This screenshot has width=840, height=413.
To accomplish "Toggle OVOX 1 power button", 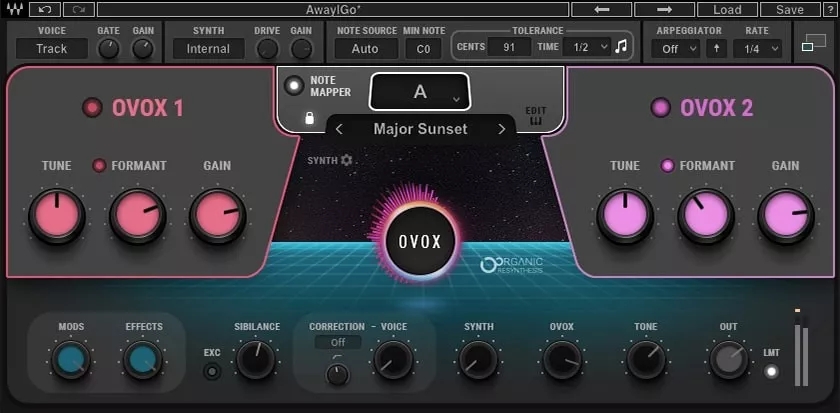I will coord(92,108).
